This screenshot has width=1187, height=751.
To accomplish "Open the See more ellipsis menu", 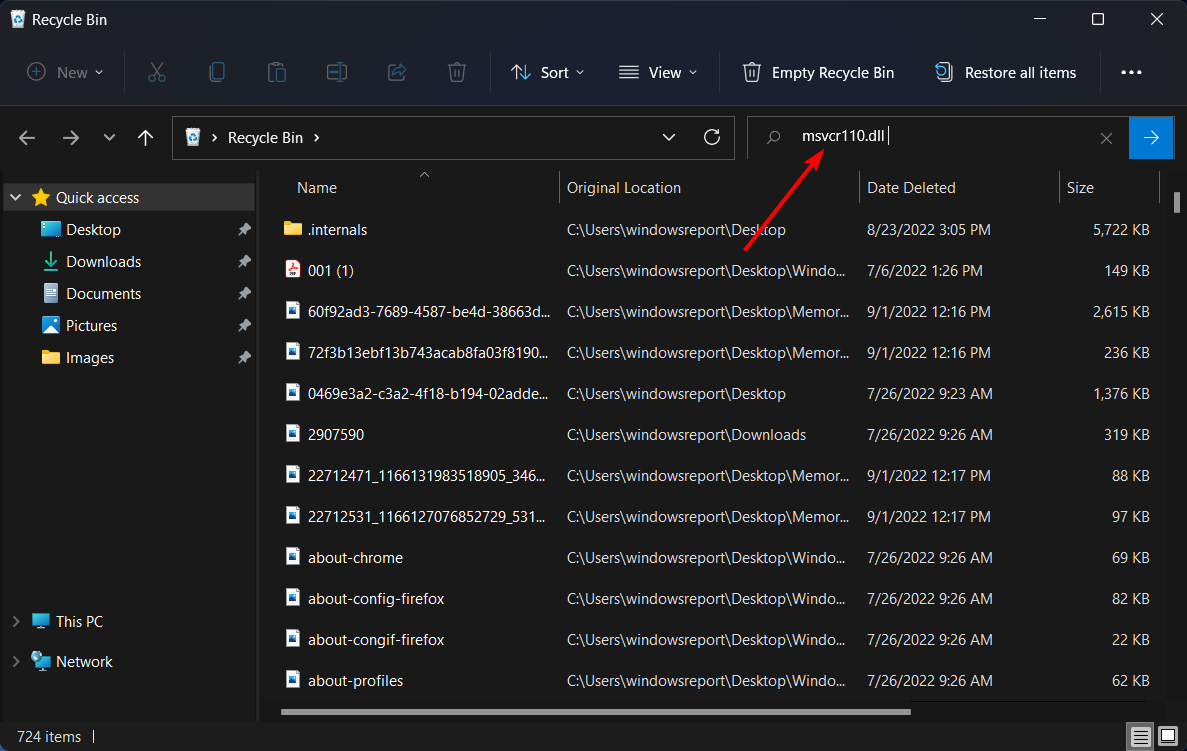I will 1131,72.
